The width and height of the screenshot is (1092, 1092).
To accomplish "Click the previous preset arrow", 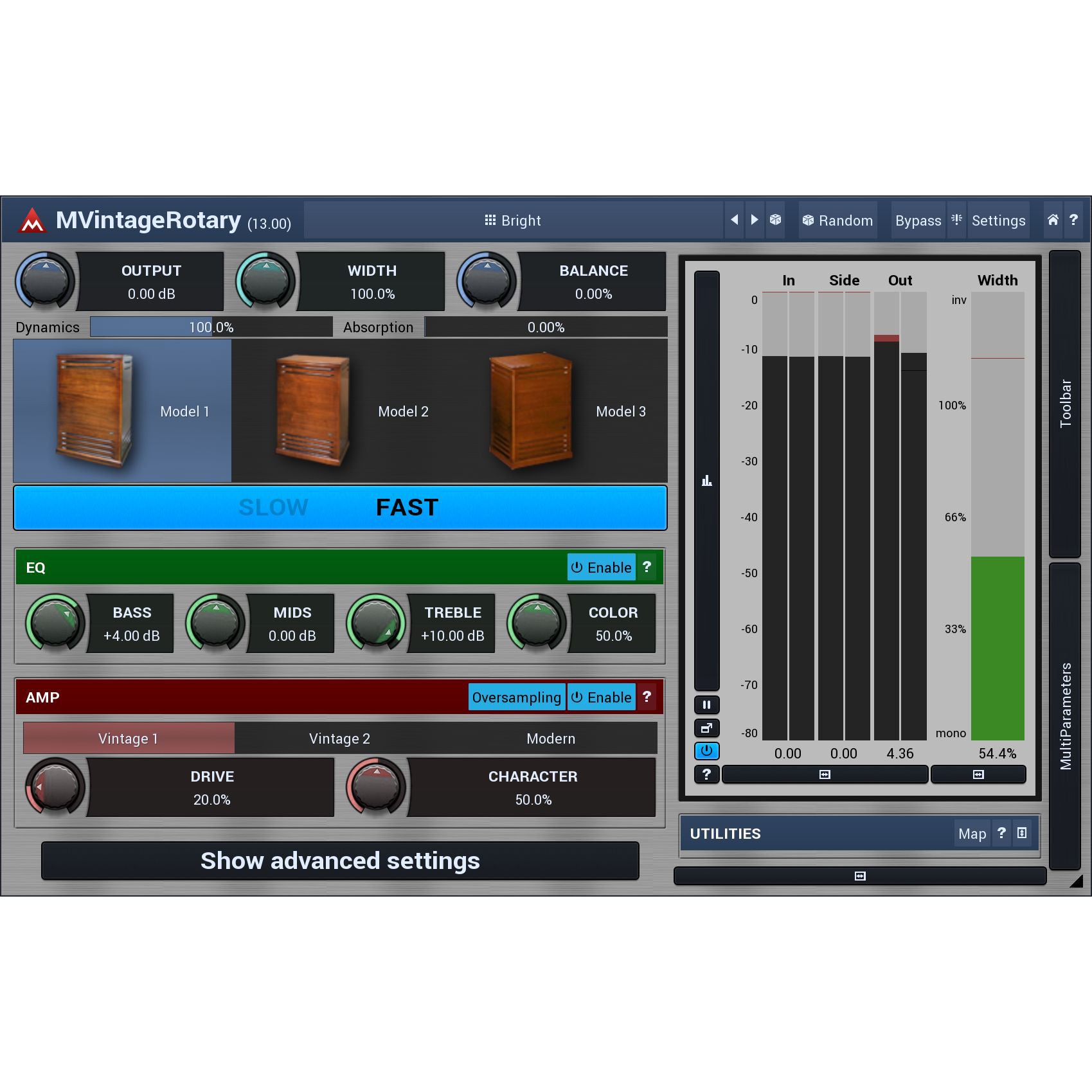I will tap(734, 220).
